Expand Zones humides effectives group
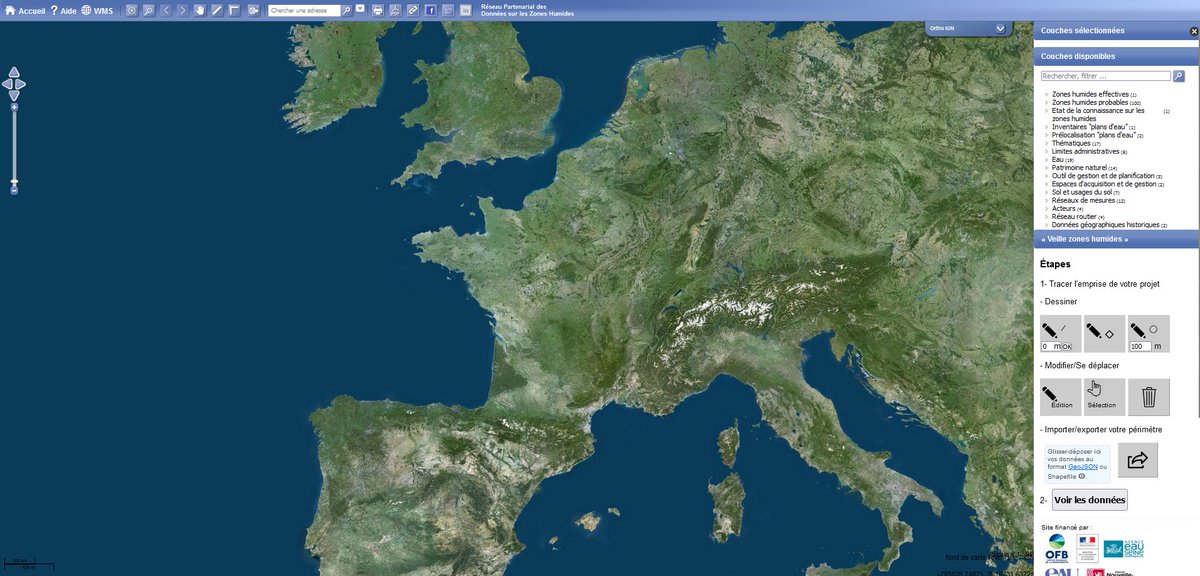The image size is (1200, 576). 1090,94
